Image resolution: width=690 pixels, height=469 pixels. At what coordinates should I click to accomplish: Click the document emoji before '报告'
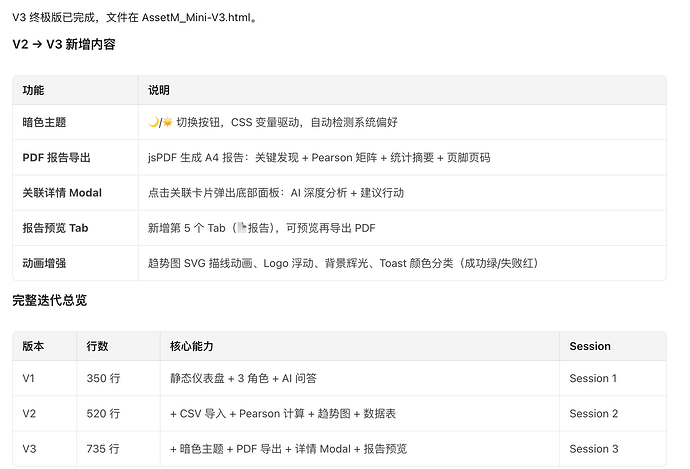click(242, 227)
